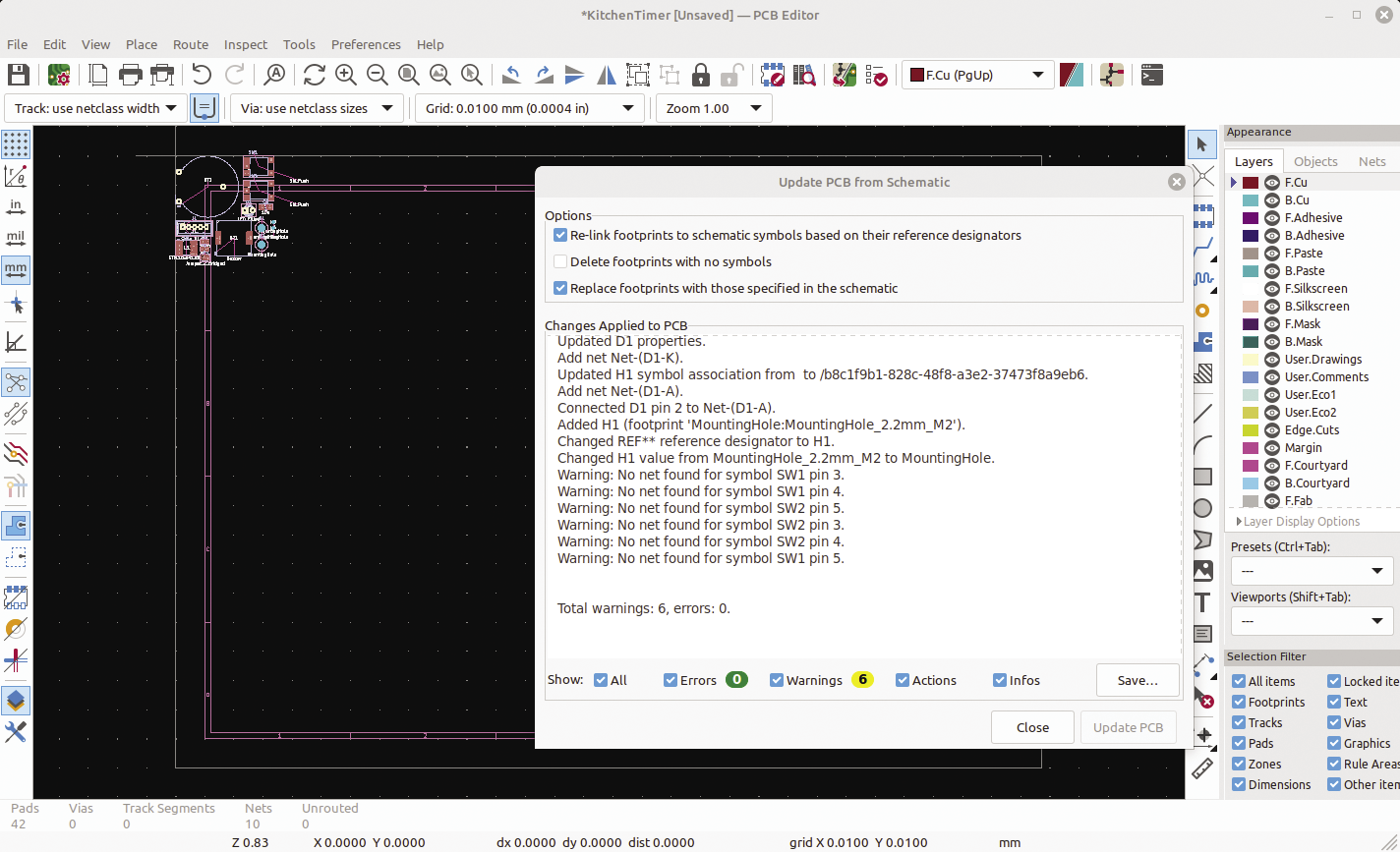The height and width of the screenshot is (852, 1400).
Task: Click the F.Cu layer color swatch
Action: [1251, 183]
